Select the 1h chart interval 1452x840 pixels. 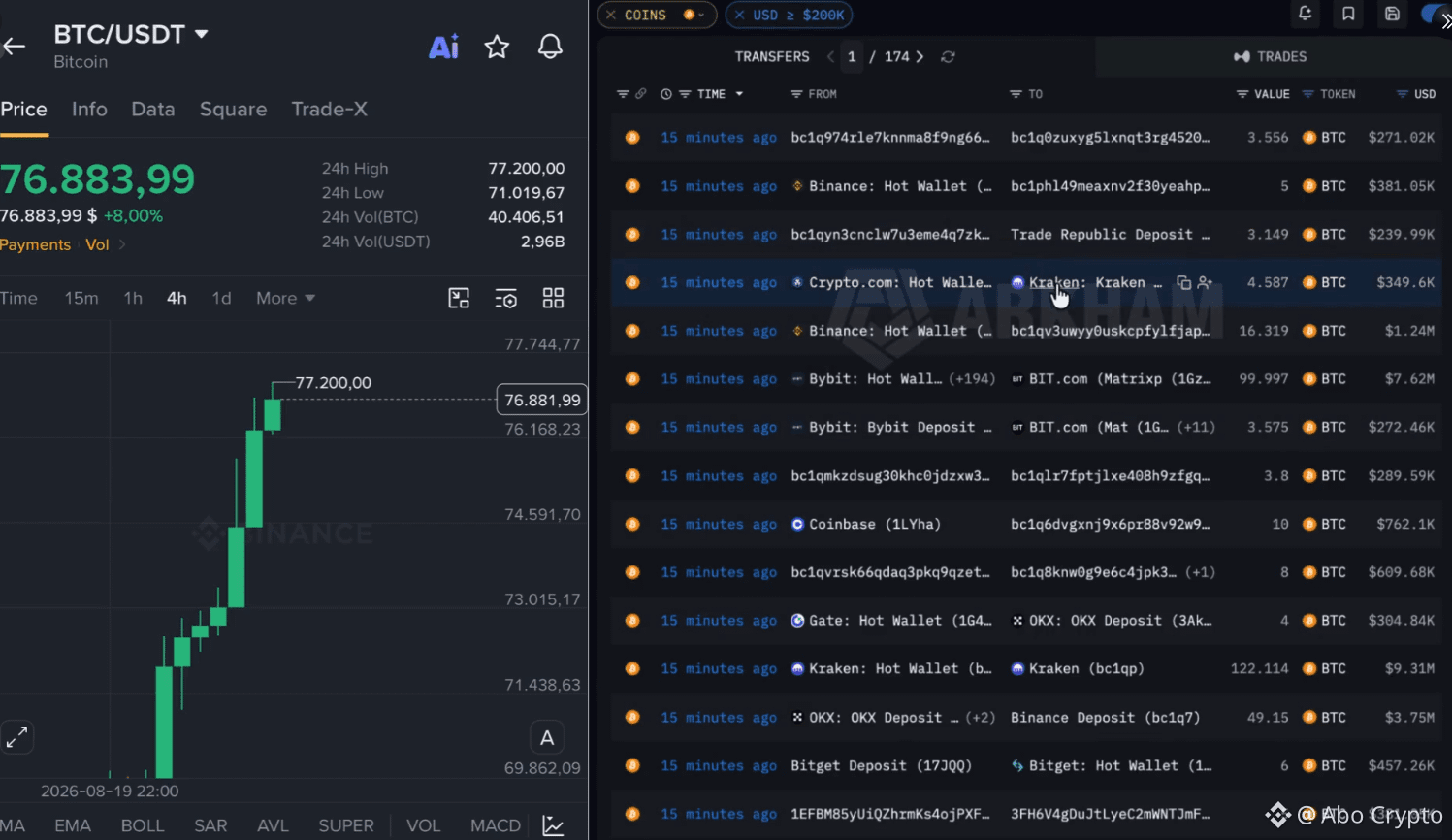coord(133,298)
